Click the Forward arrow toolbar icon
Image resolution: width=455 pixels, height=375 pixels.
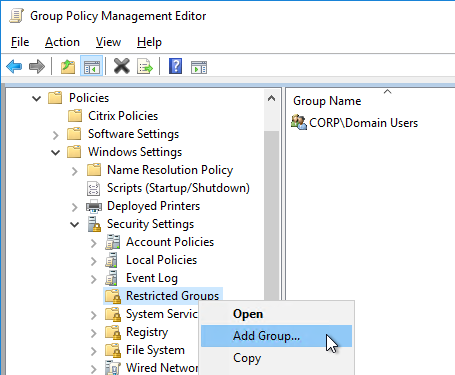point(37,67)
